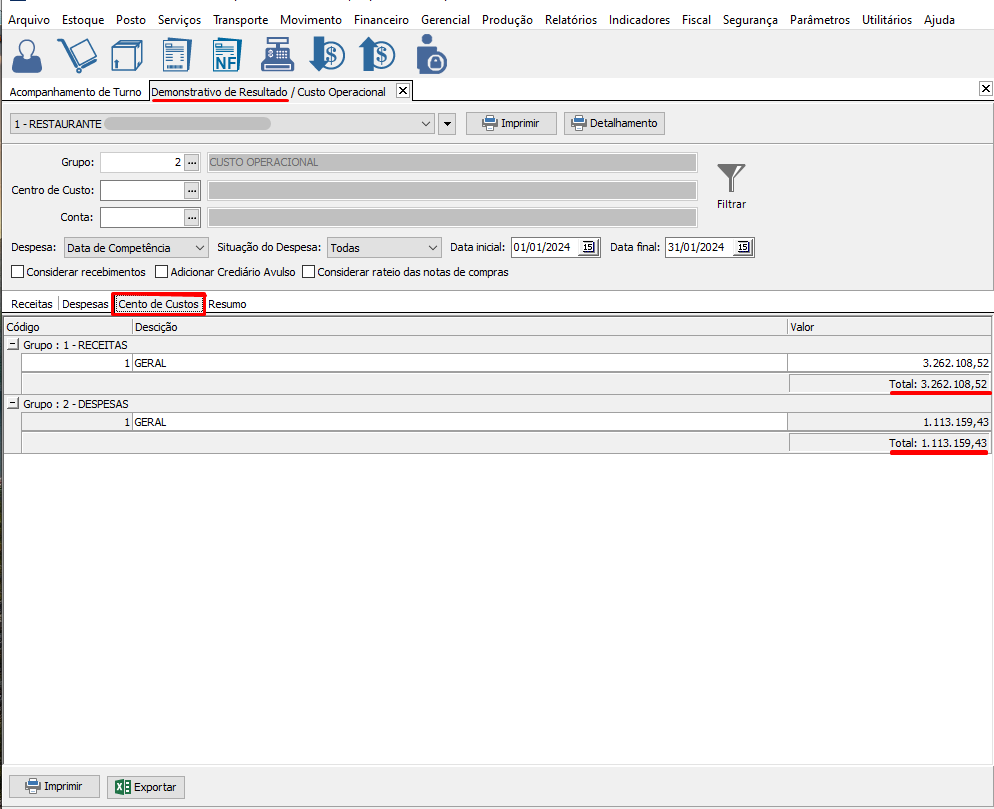The width and height of the screenshot is (994, 809).
Task: Expand the Data de Competência dropdown
Action: 135,248
